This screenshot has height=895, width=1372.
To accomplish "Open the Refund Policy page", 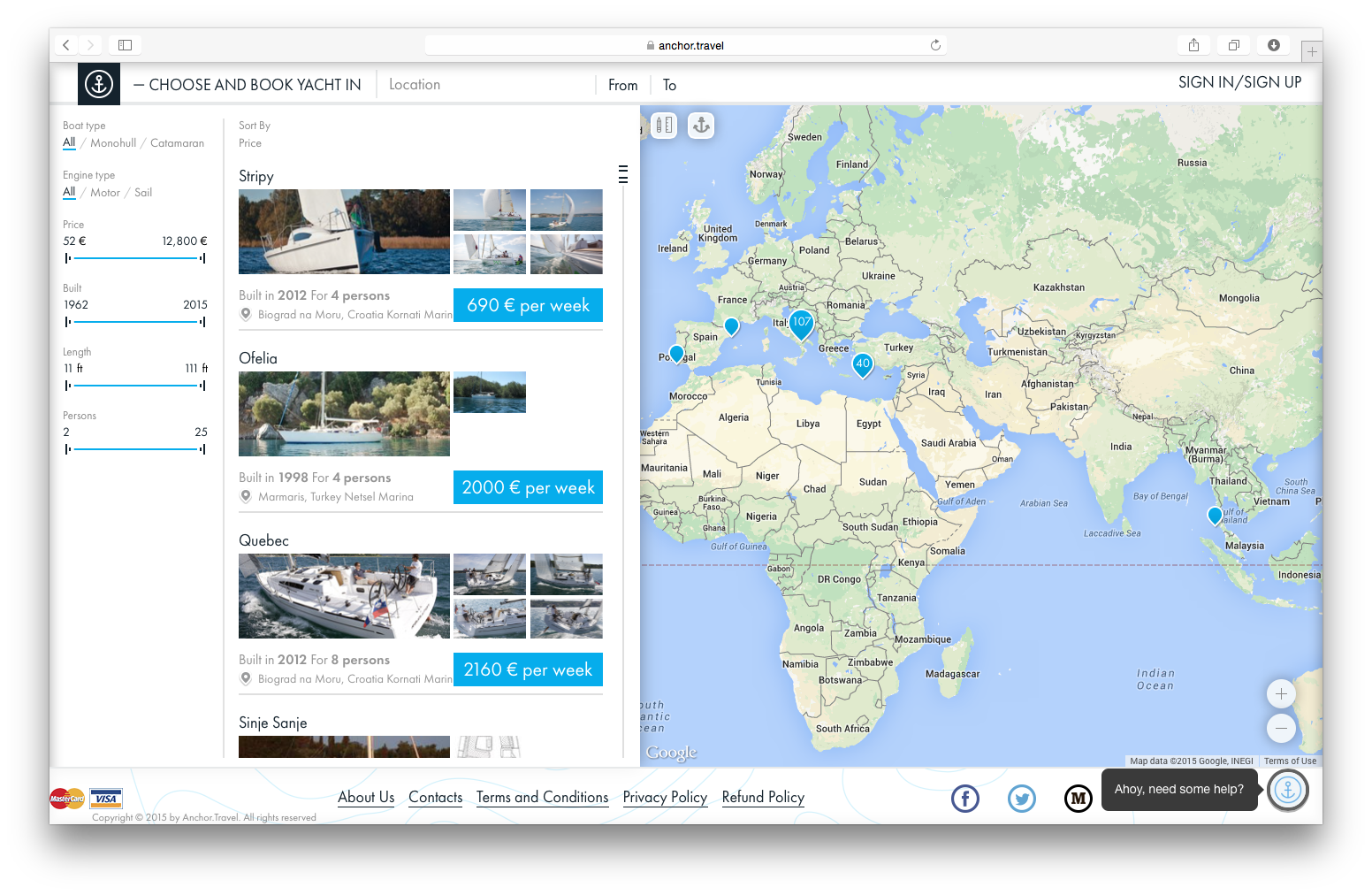I will [x=763, y=797].
